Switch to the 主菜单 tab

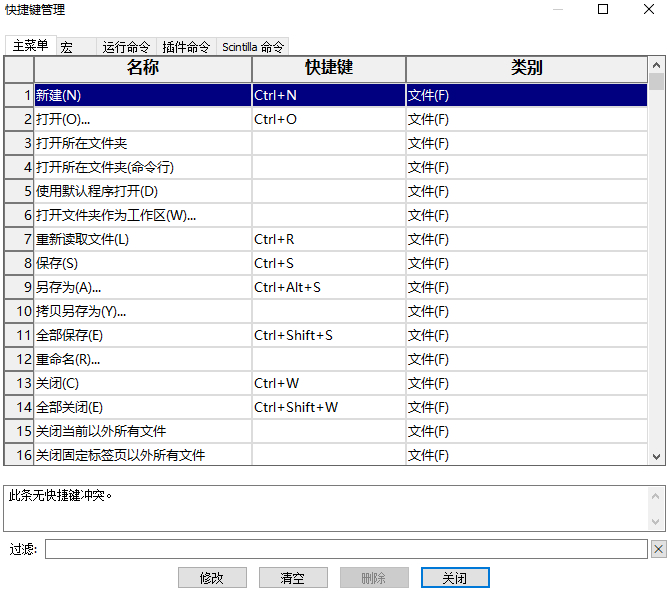(30, 46)
